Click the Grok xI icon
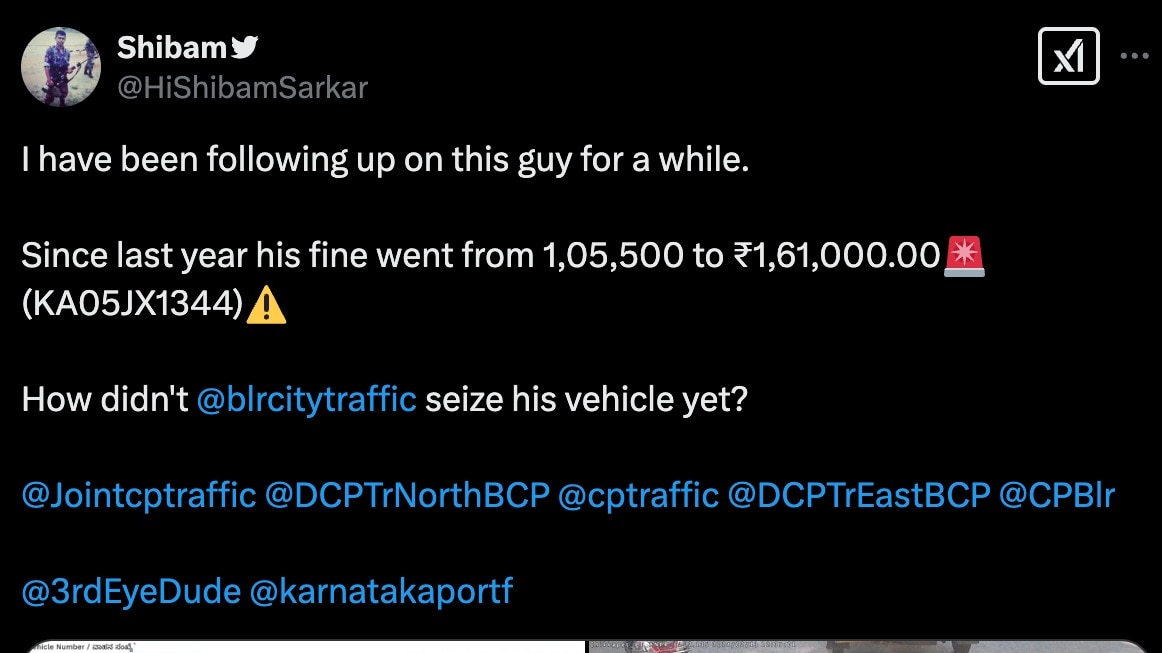 [1069, 56]
